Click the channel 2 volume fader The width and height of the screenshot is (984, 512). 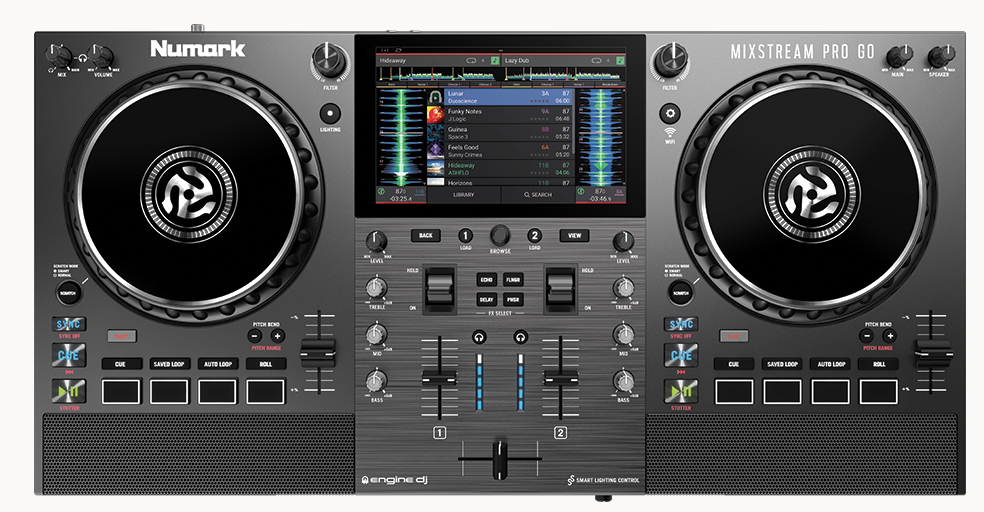[x=560, y=378]
